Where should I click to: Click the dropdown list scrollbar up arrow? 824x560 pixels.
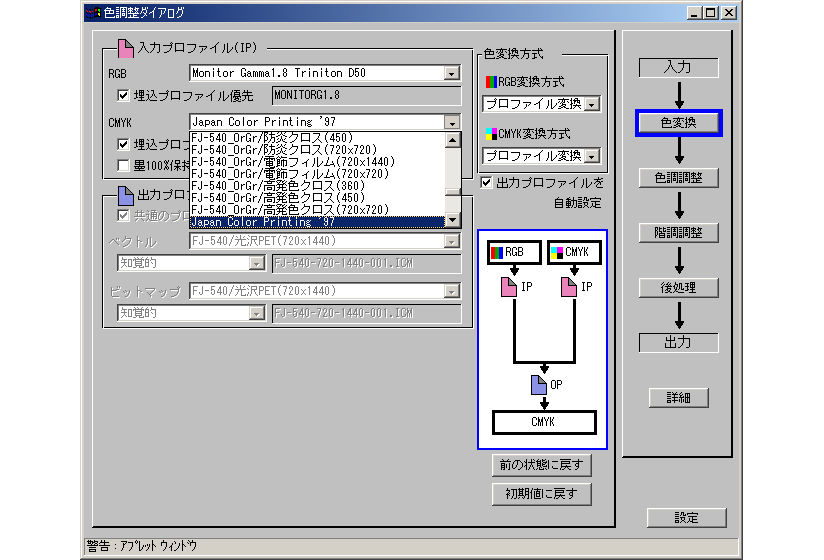click(x=453, y=139)
